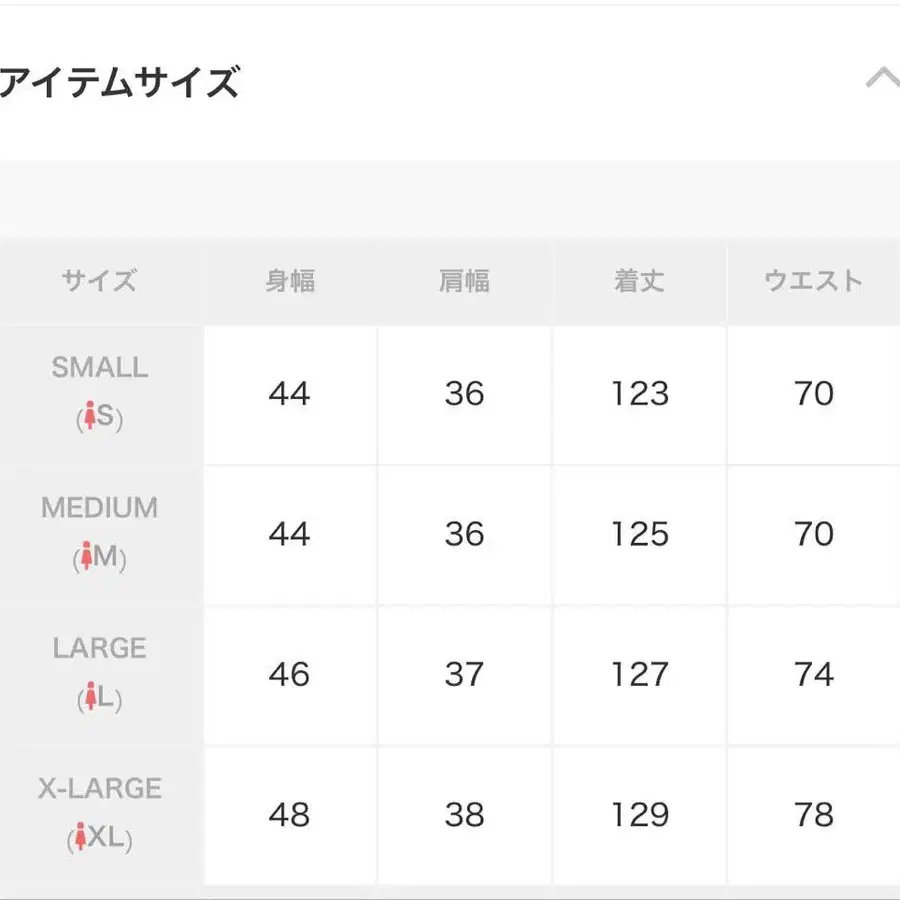Switch to the 身幅 column header
The image size is (900, 900).
click(289, 282)
